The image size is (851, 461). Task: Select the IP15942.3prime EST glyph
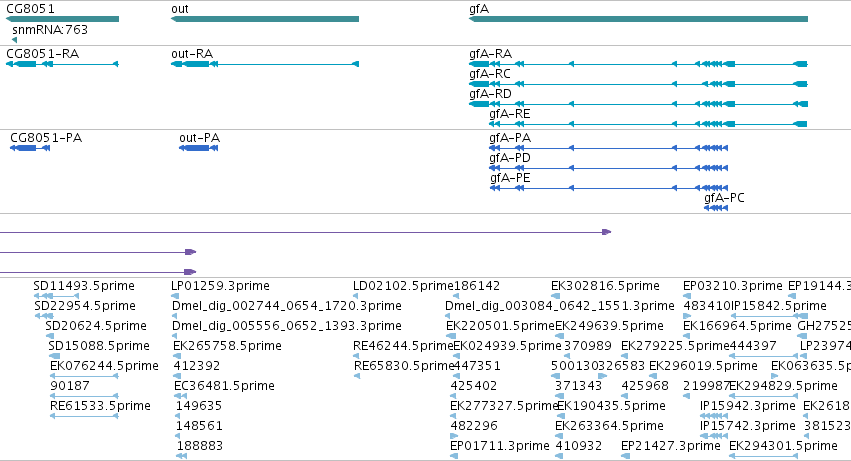tap(714, 416)
